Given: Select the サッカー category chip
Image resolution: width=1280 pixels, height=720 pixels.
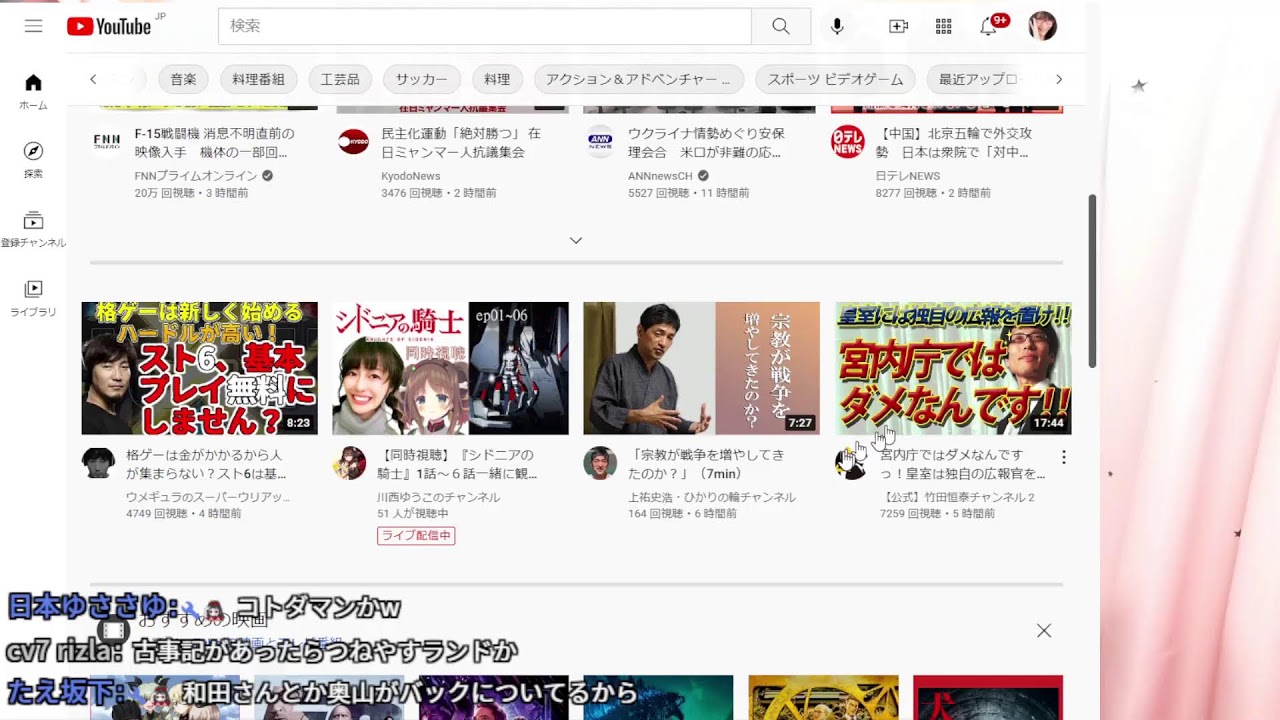Looking at the screenshot, I should (421, 79).
